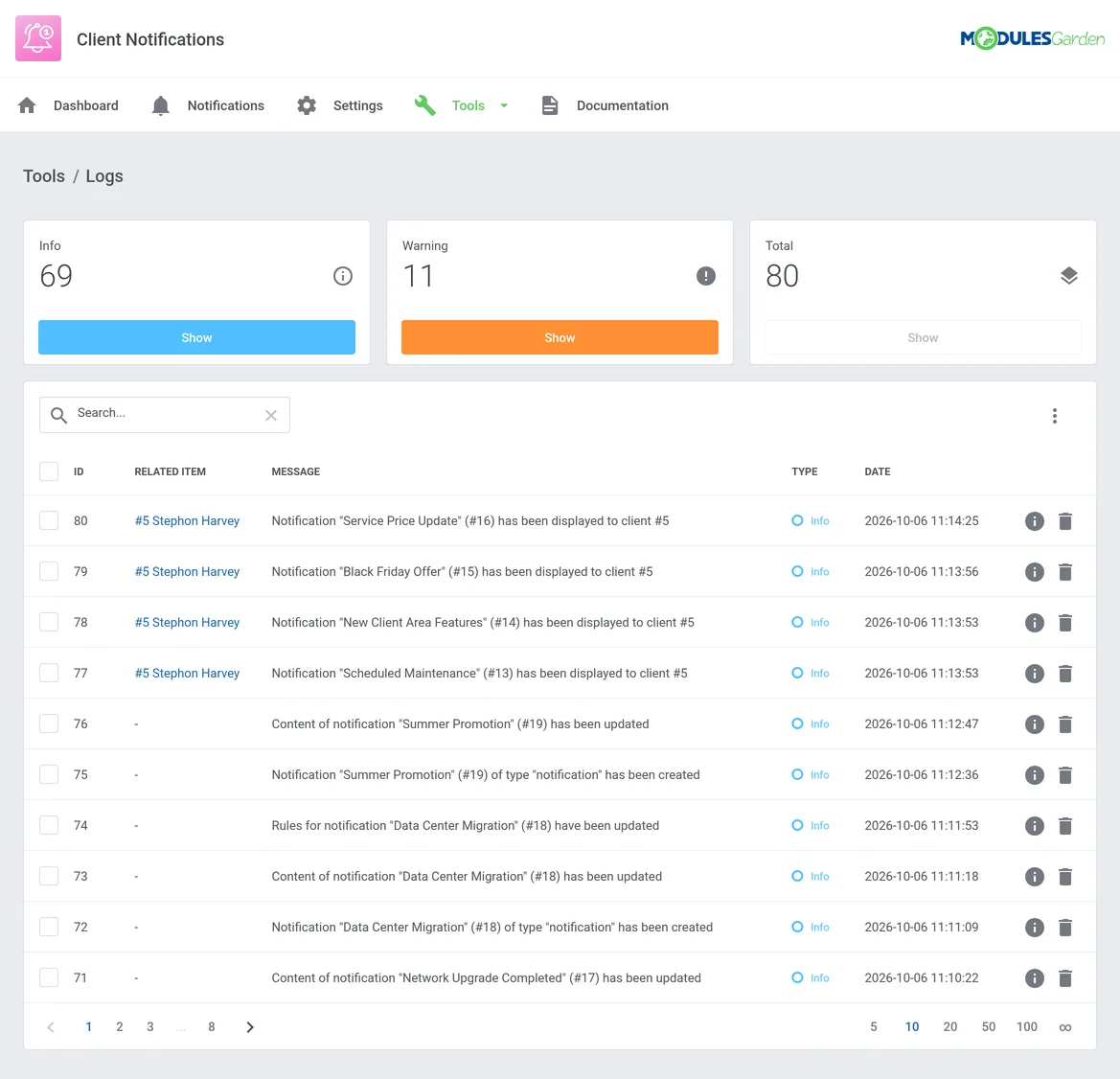The height and width of the screenshot is (1079, 1120).
Task: Click the Total card Show button
Action: pyautogui.click(x=923, y=337)
